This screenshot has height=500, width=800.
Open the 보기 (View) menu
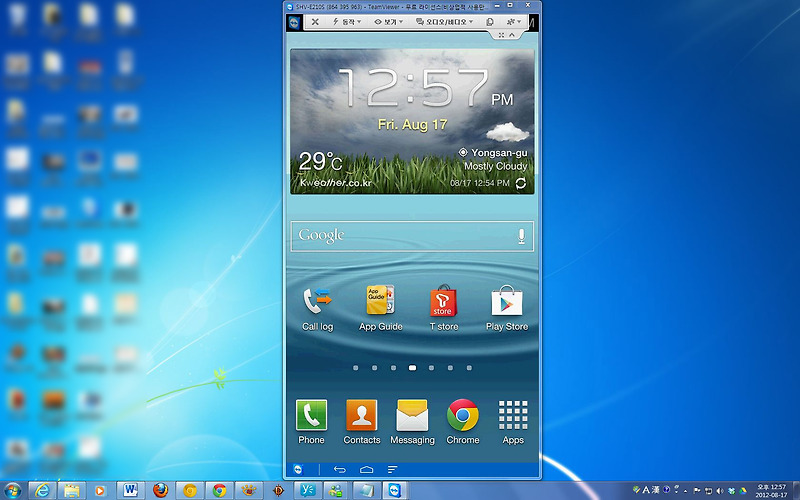(x=388, y=22)
